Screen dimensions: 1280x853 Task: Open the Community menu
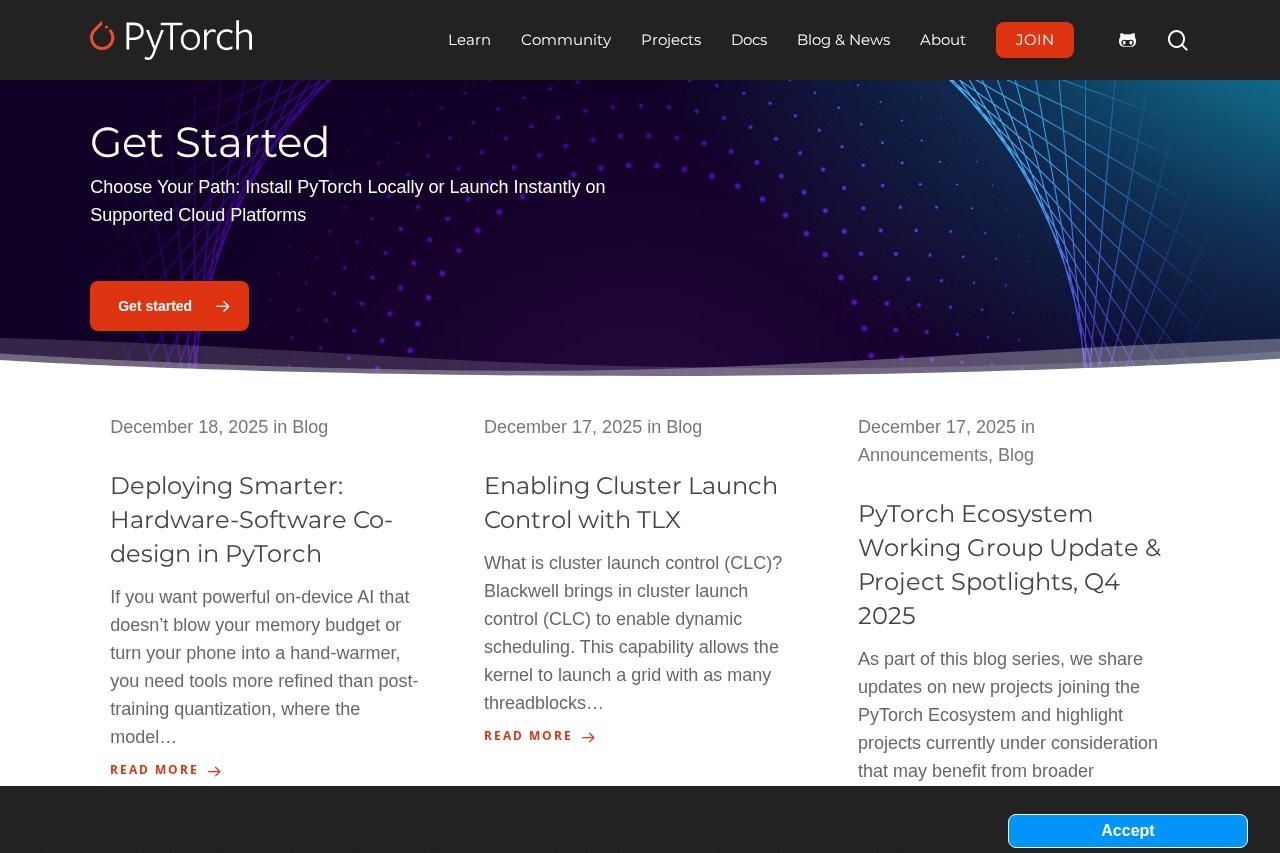[565, 40]
